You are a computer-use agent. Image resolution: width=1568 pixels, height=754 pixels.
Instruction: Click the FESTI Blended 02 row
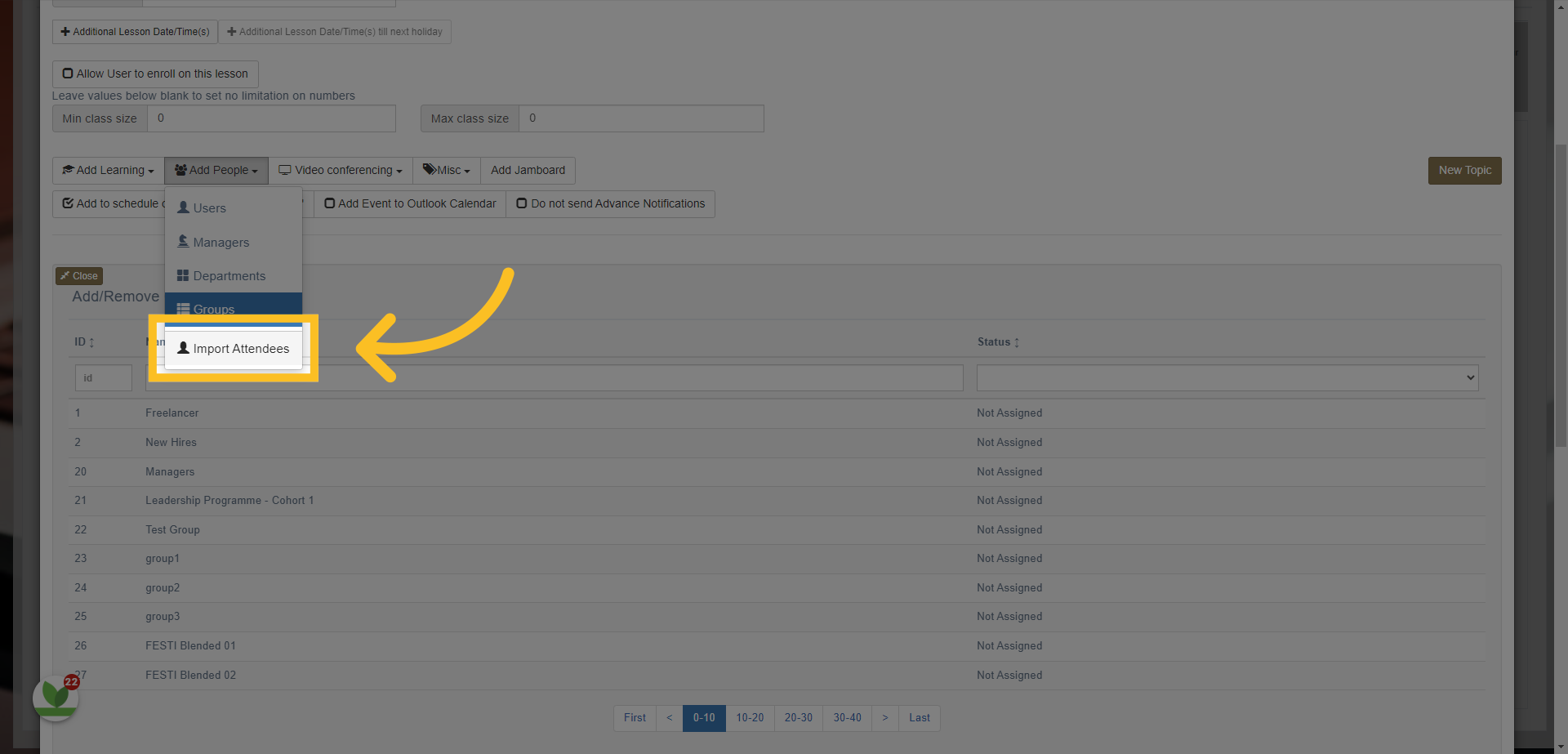pyautogui.click(x=777, y=676)
